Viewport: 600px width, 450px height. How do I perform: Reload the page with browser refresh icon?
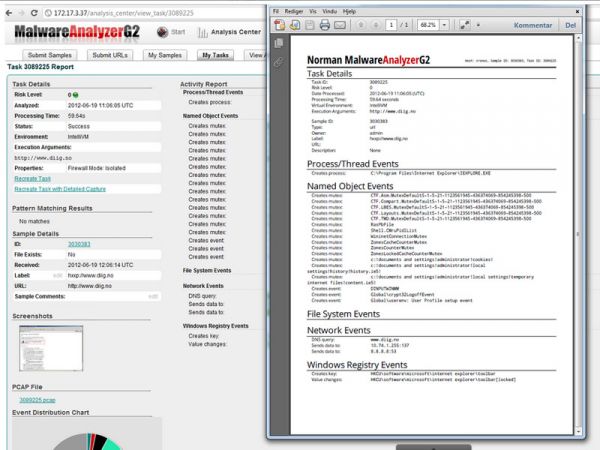(x=34, y=13)
